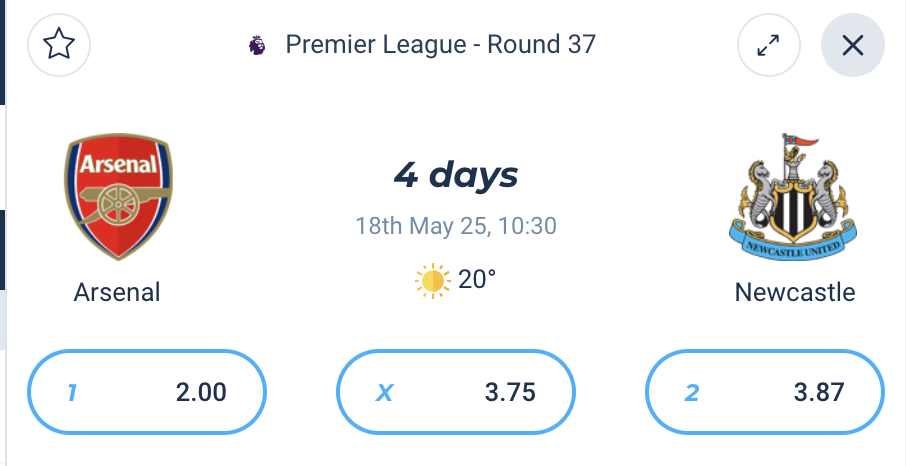Select the 20° temperature reading
Screen dimensions: 906x466
tap(477, 280)
